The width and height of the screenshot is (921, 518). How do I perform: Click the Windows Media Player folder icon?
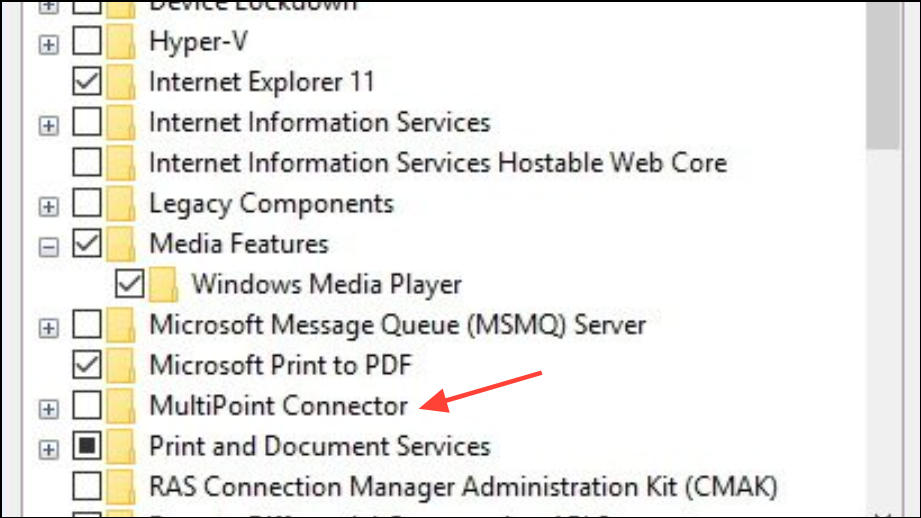(x=163, y=285)
